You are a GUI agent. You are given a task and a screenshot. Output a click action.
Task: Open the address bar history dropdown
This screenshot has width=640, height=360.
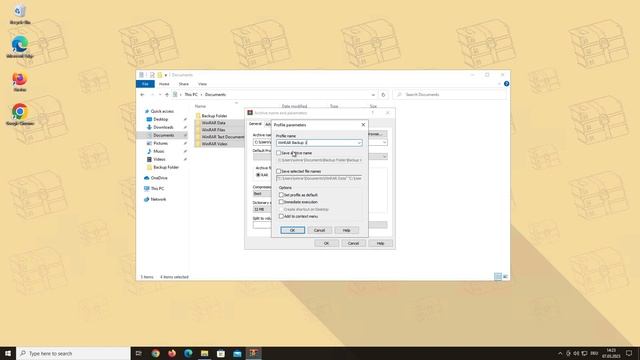coord(373,95)
